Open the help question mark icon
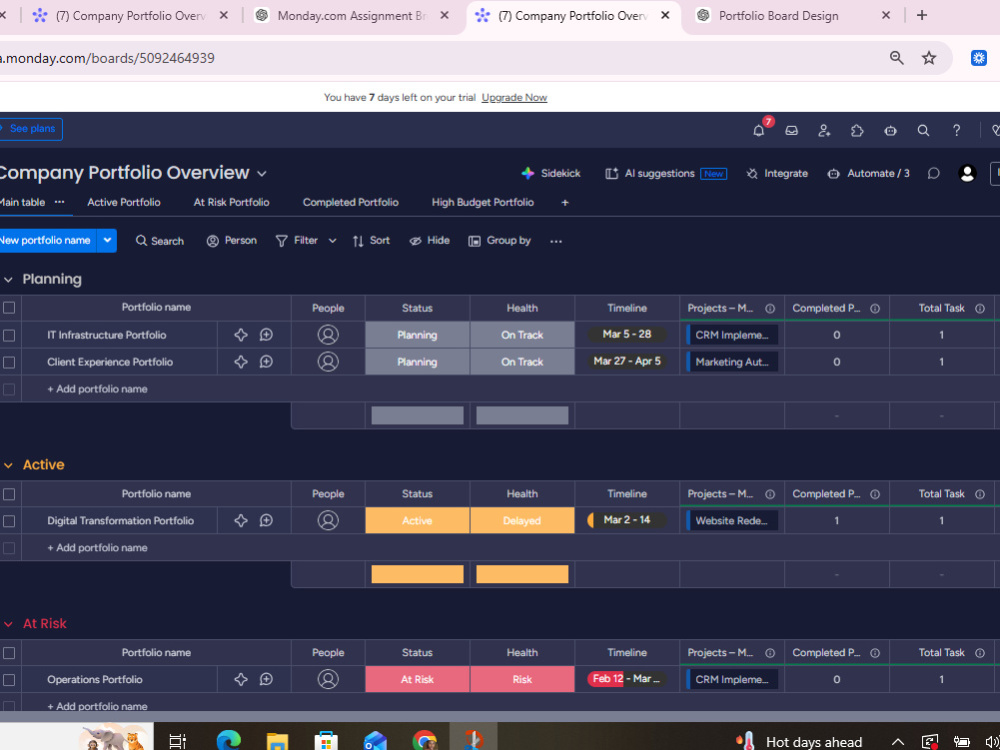Screen dimensions: 1000x750 pyautogui.click(x=956, y=131)
